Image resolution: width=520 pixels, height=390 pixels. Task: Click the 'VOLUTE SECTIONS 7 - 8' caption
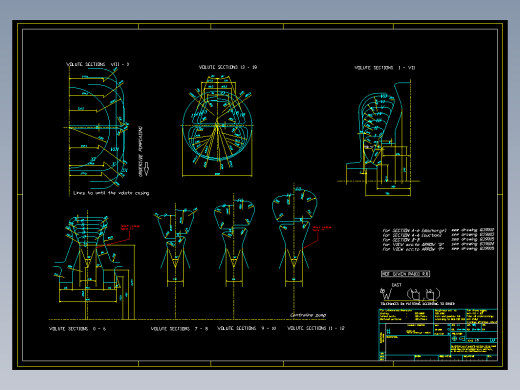pyautogui.click(x=179, y=329)
